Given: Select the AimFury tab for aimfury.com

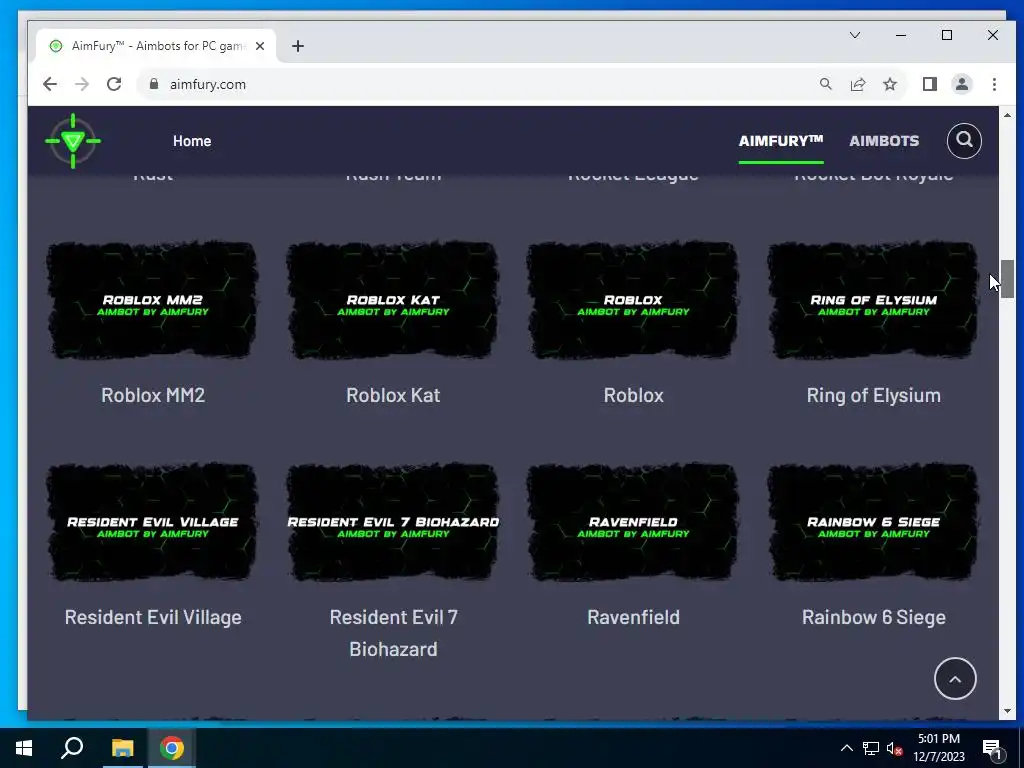Looking at the screenshot, I should pos(157,46).
